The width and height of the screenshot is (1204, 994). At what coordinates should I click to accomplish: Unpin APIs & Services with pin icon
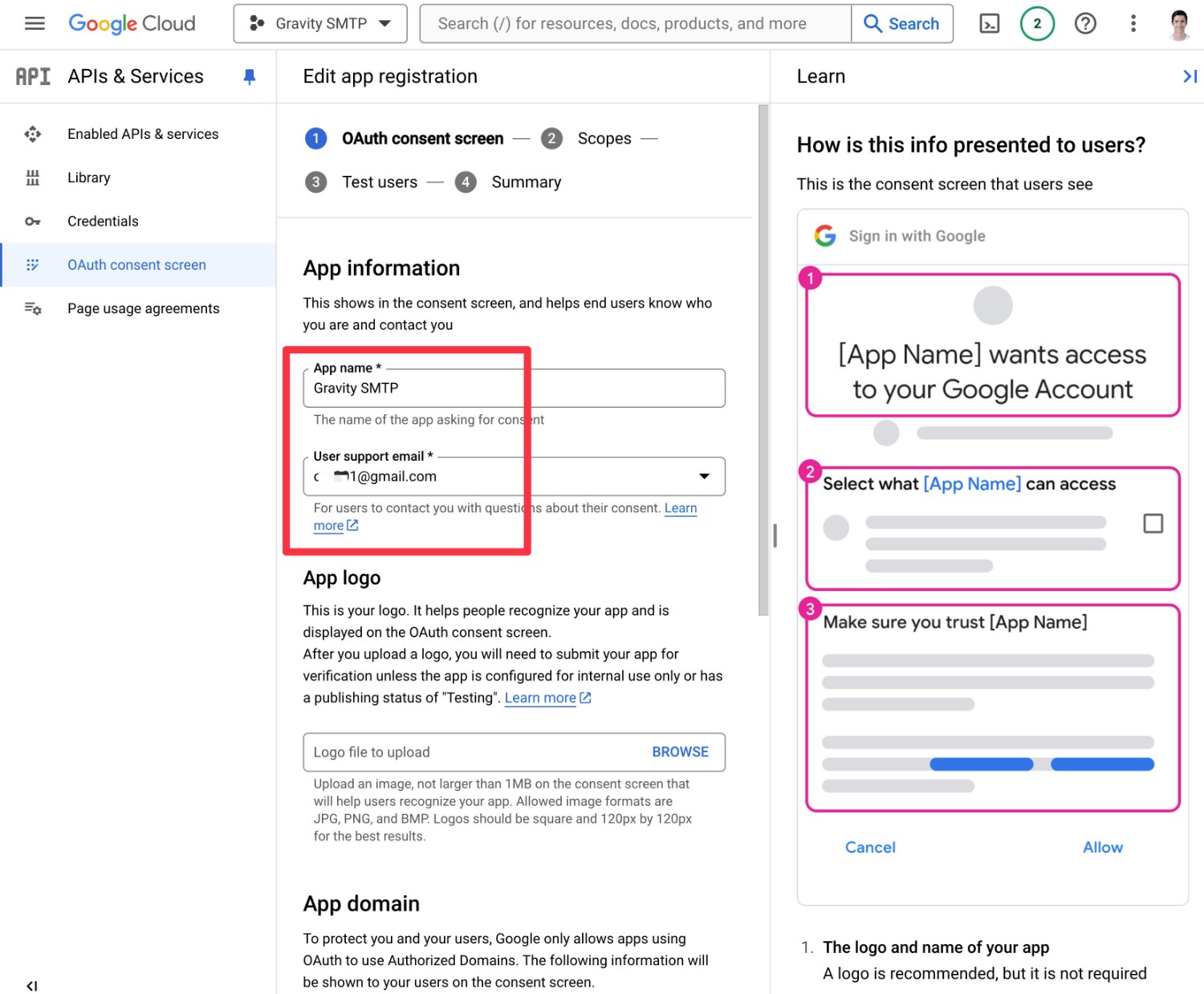point(250,76)
